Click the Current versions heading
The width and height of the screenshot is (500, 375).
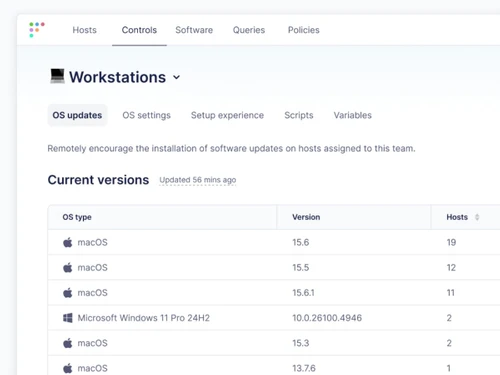click(x=98, y=180)
